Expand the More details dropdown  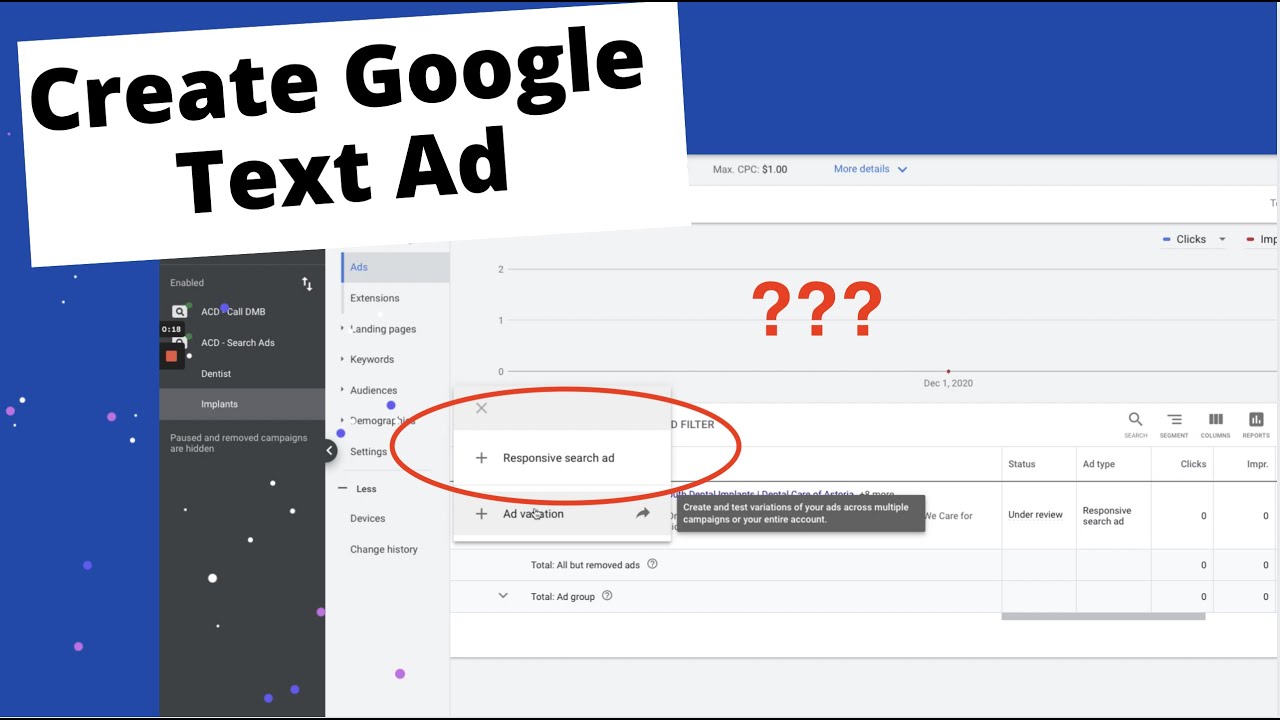click(870, 169)
